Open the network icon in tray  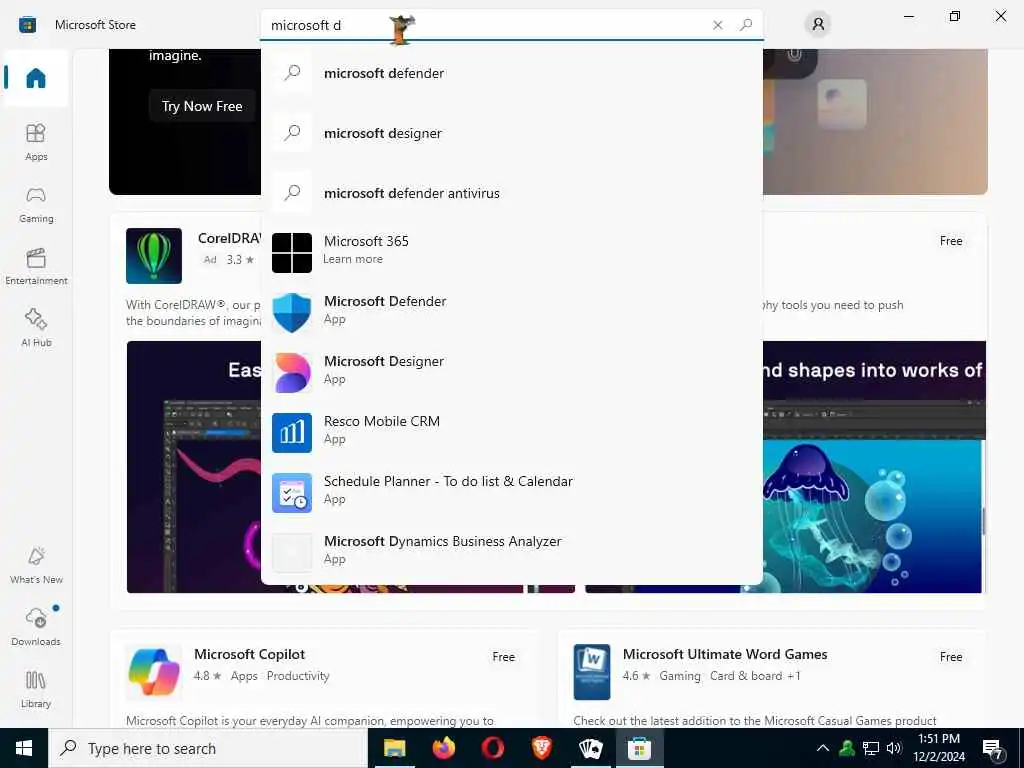(871, 748)
